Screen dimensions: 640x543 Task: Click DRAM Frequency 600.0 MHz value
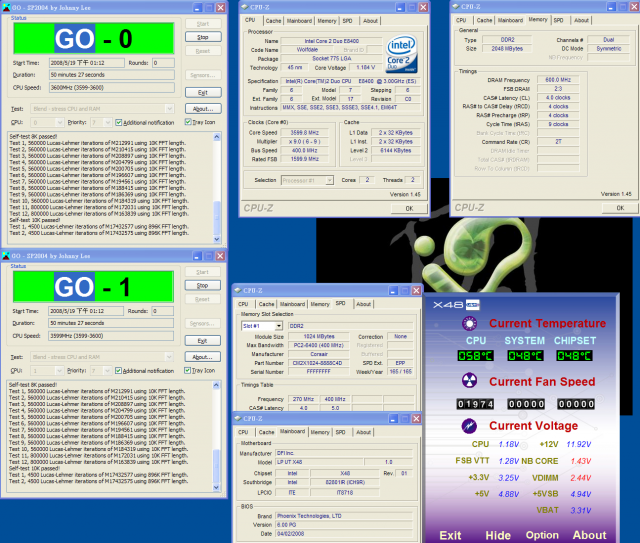[x=558, y=80]
